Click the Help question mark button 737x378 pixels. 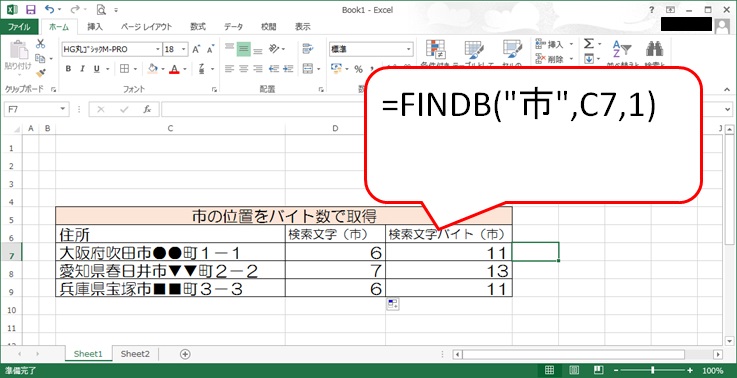(652, 9)
